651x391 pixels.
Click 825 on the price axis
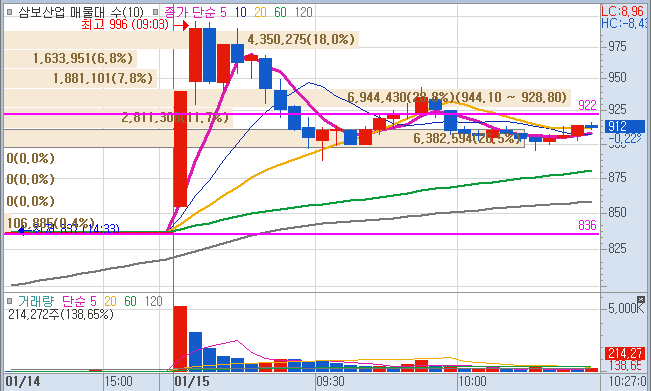(617, 249)
